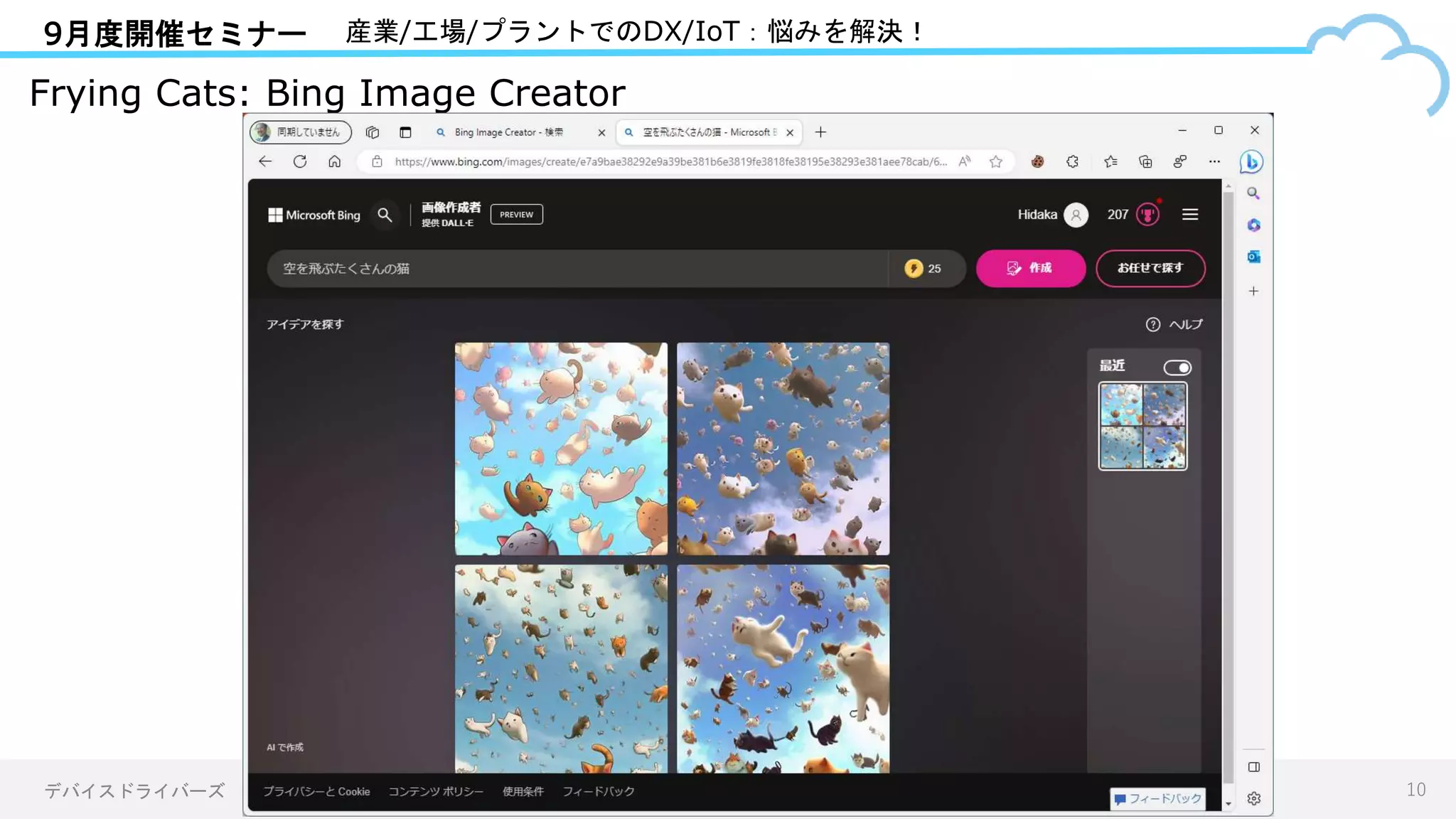Close the 空を飛ぶたくさんの猫 tab
The image size is (1456, 819).
click(x=790, y=132)
